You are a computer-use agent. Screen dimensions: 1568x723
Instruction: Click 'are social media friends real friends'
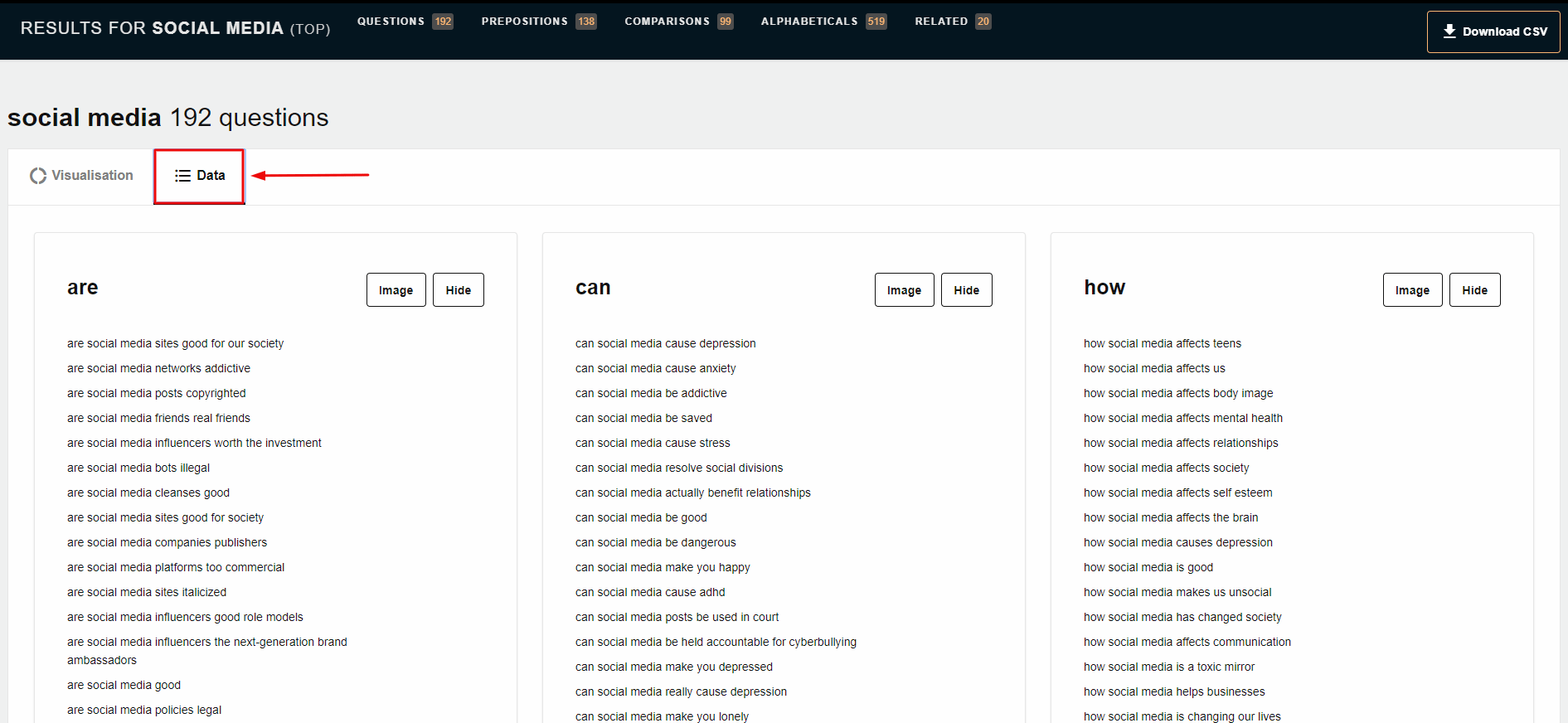pyautogui.click(x=158, y=418)
